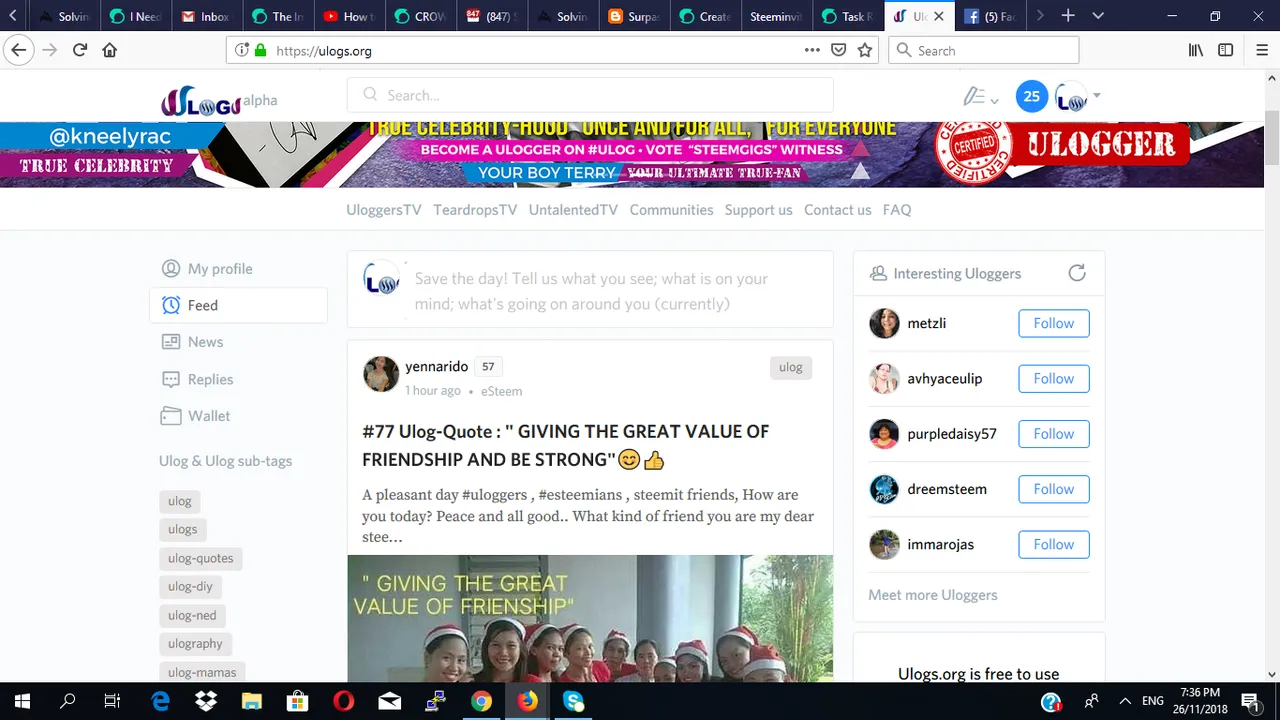Open Wallet in the sidebar
This screenshot has width=1280, height=720.
coord(196,416)
